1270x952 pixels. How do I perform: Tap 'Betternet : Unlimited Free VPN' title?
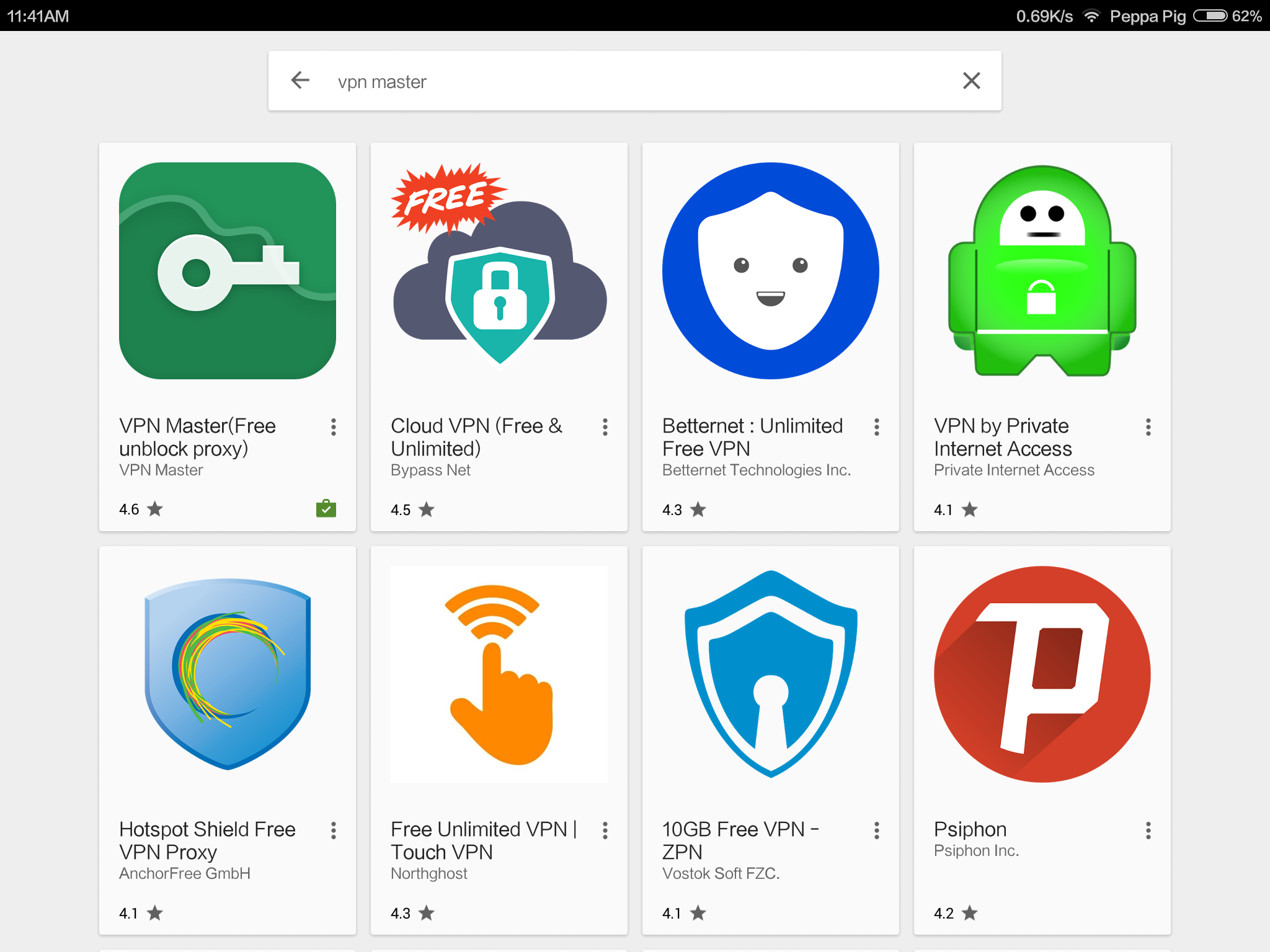[752, 437]
